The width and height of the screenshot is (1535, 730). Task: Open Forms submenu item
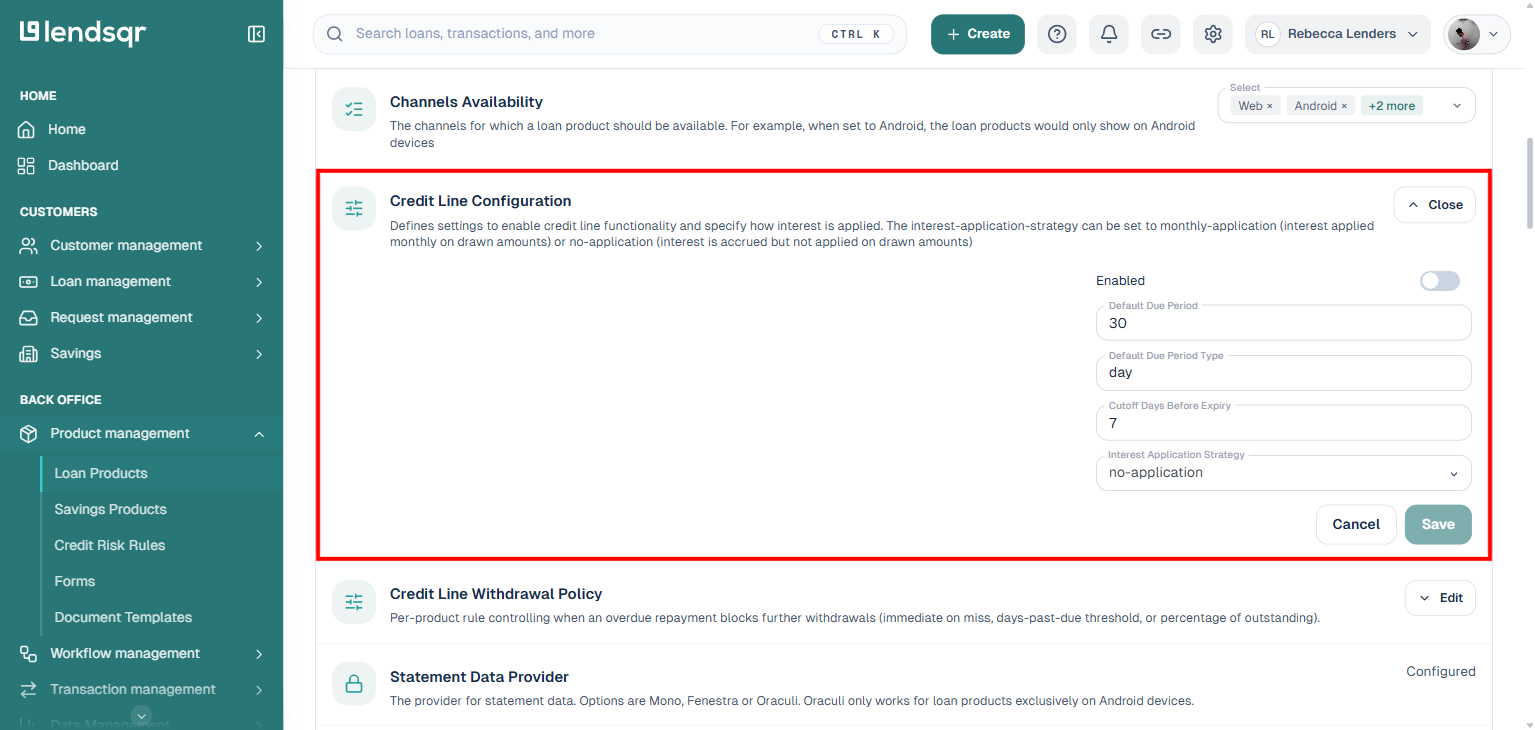pos(75,582)
